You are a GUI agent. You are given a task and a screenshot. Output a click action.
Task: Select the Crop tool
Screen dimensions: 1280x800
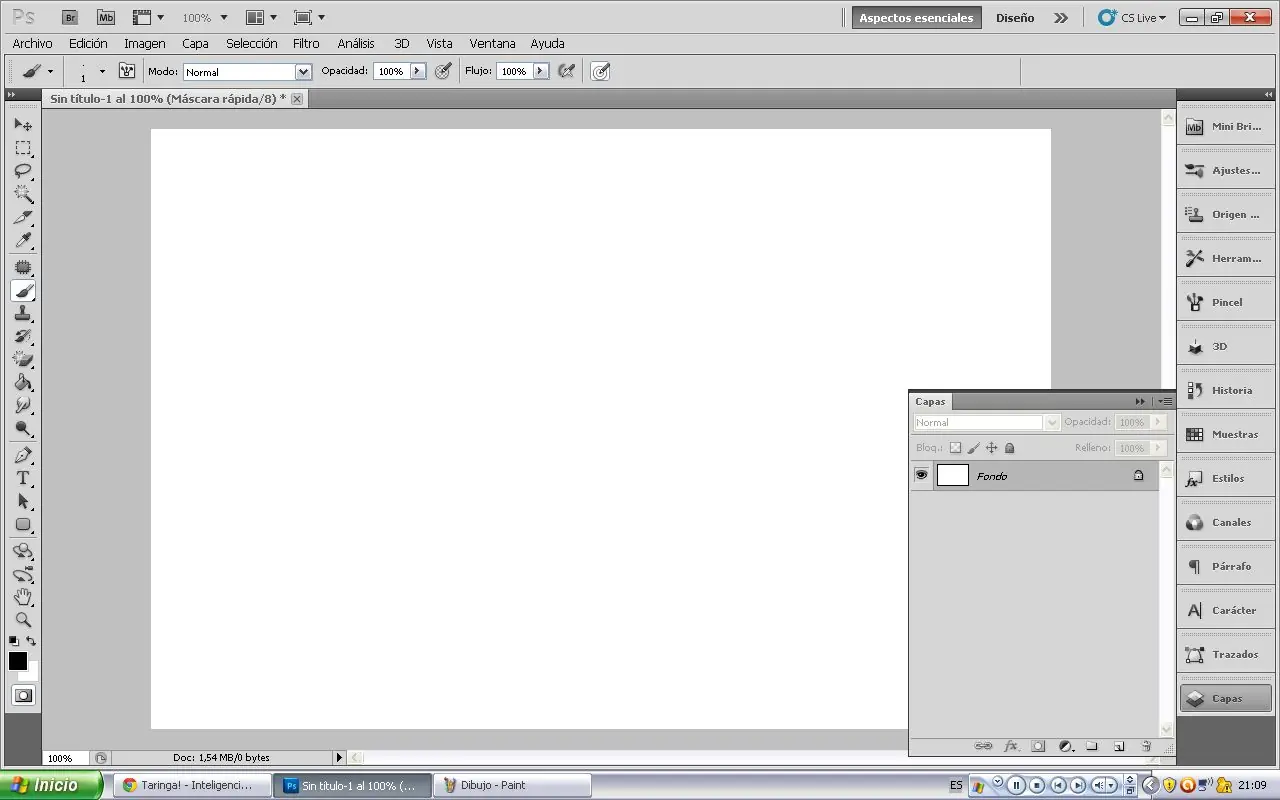[x=23, y=217]
